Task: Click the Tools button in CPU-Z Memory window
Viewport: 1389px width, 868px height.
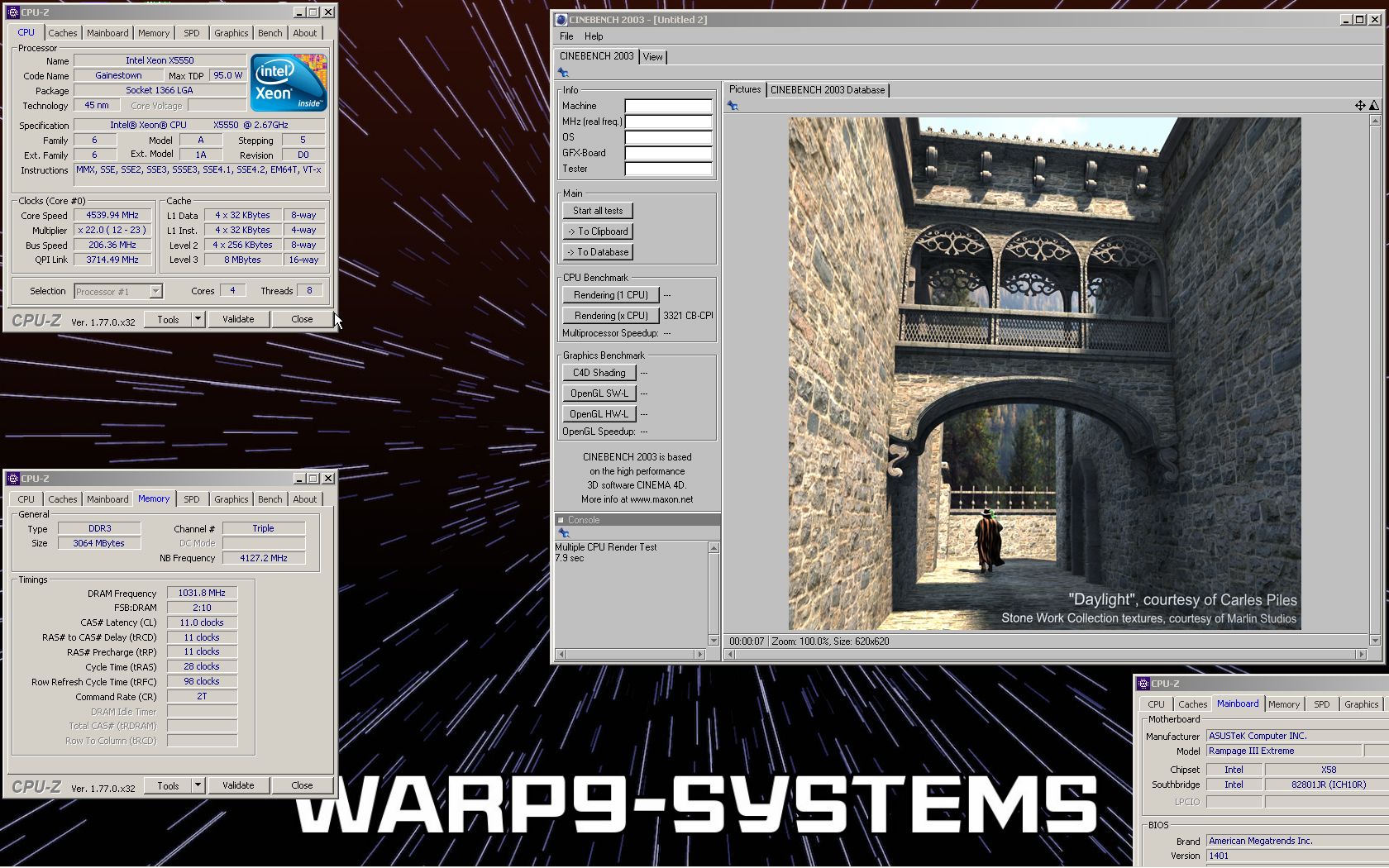Action: point(168,785)
